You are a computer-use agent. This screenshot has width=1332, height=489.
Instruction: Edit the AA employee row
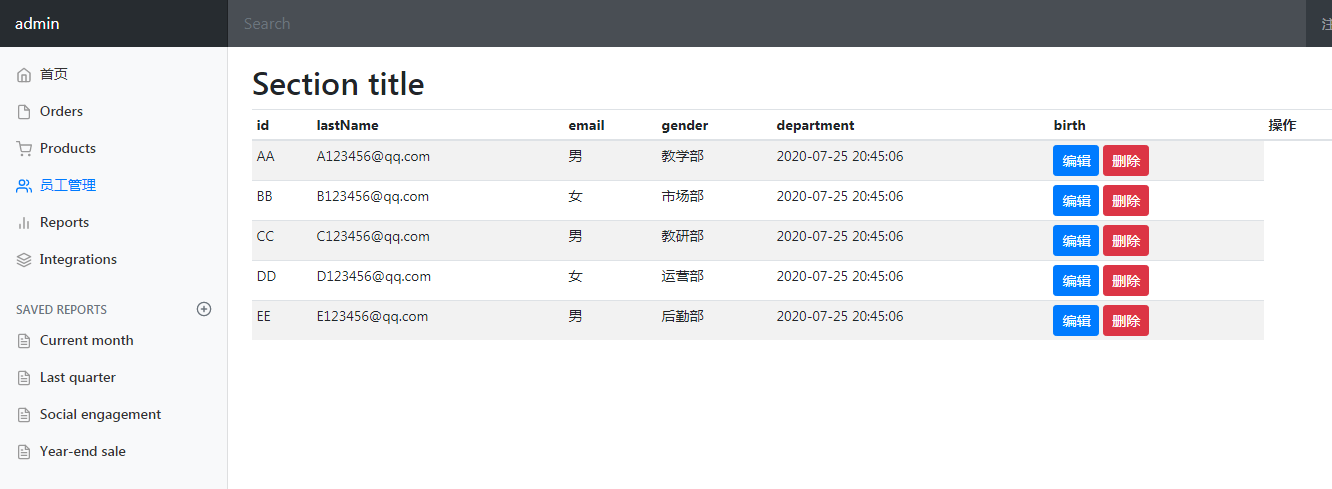click(1076, 160)
